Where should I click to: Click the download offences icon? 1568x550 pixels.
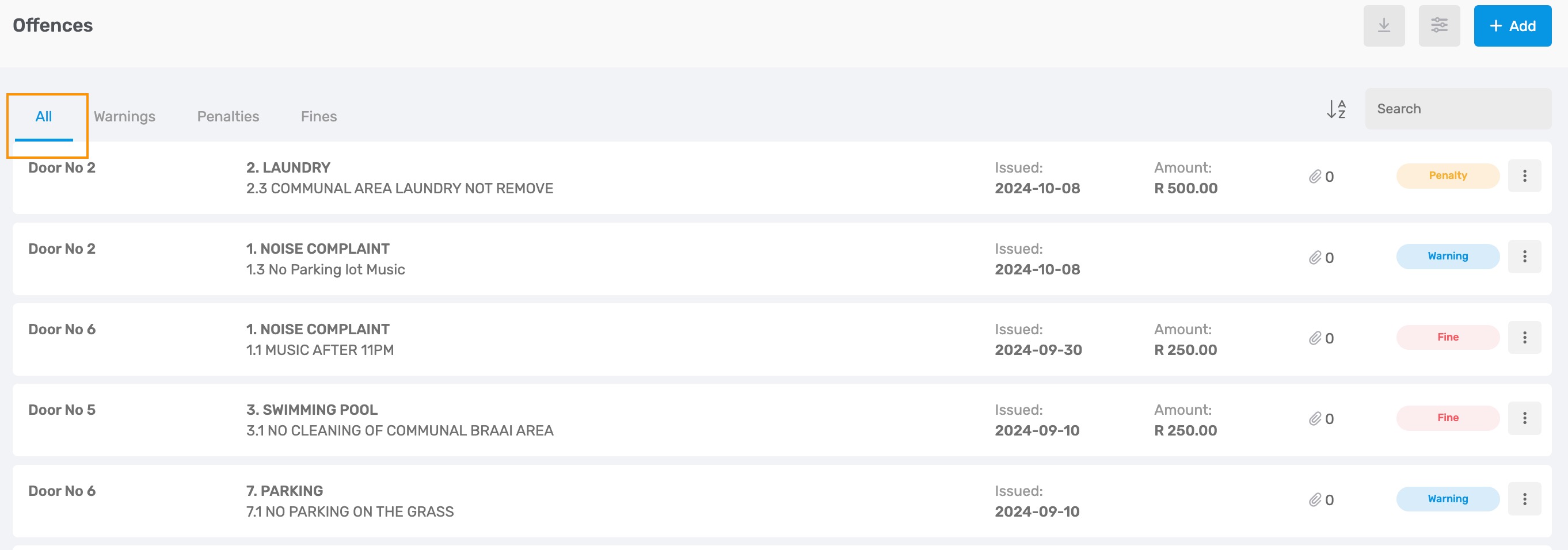1384,25
